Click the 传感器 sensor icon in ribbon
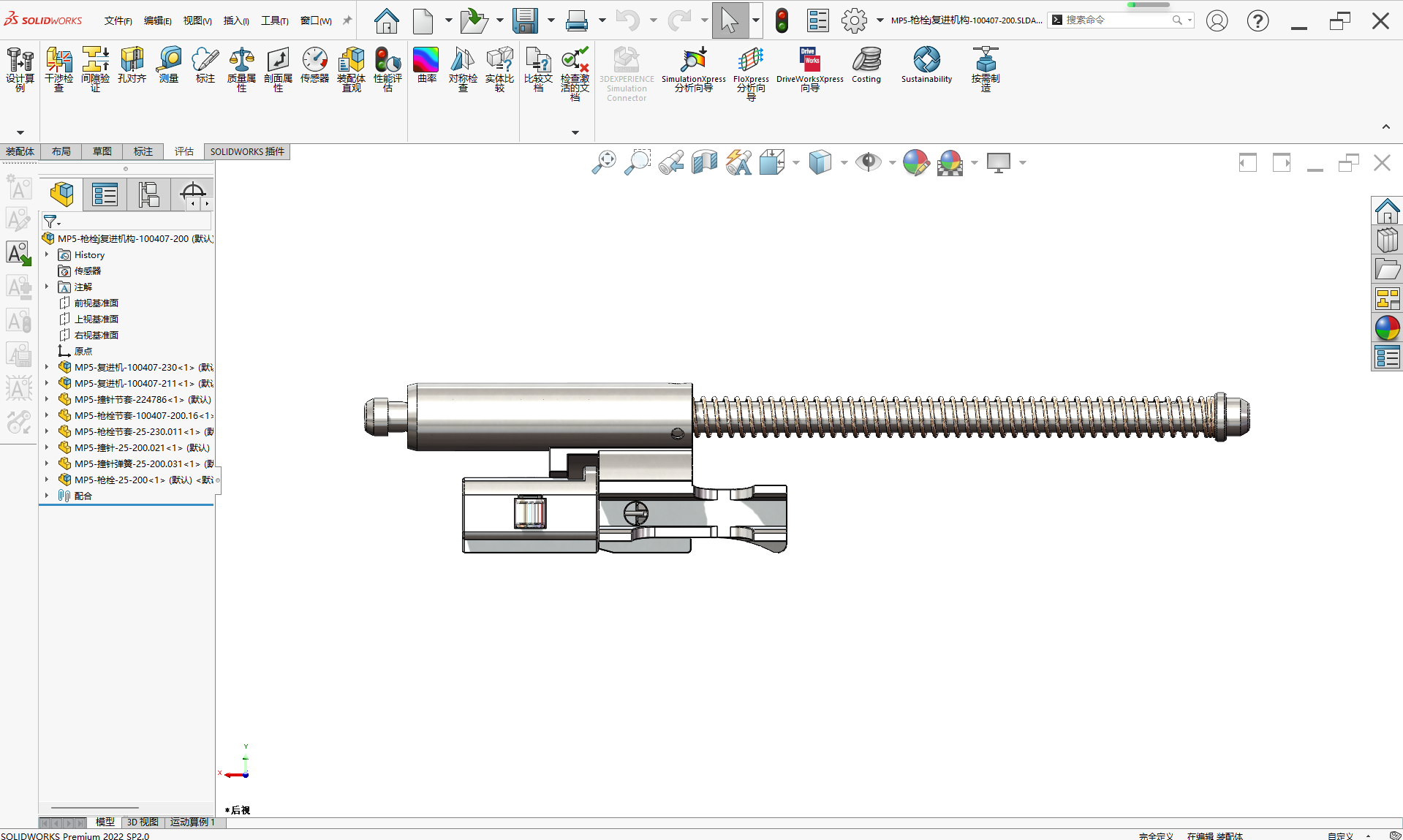 pyautogui.click(x=314, y=65)
